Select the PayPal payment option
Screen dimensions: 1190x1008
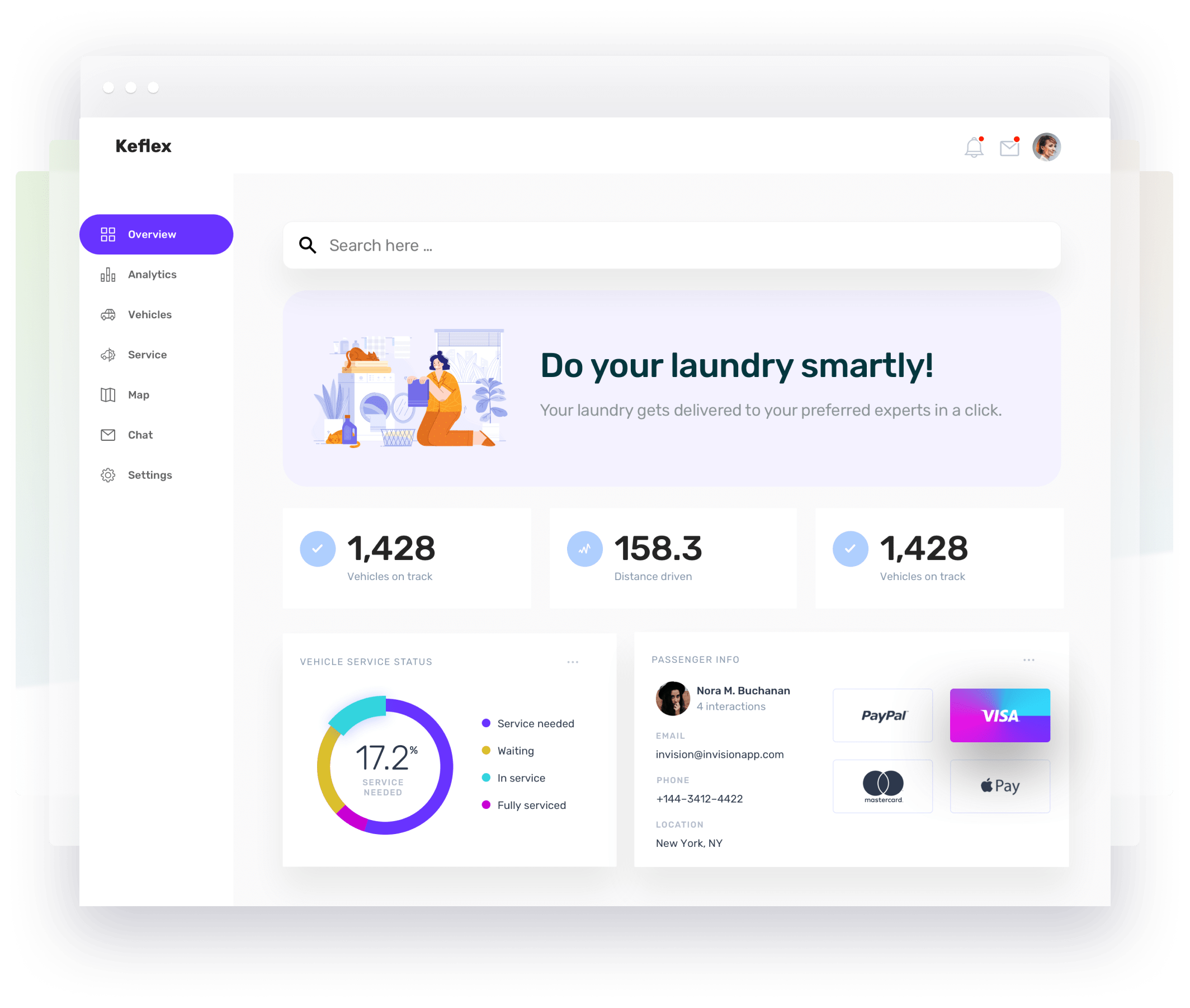pyautogui.click(x=882, y=715)
